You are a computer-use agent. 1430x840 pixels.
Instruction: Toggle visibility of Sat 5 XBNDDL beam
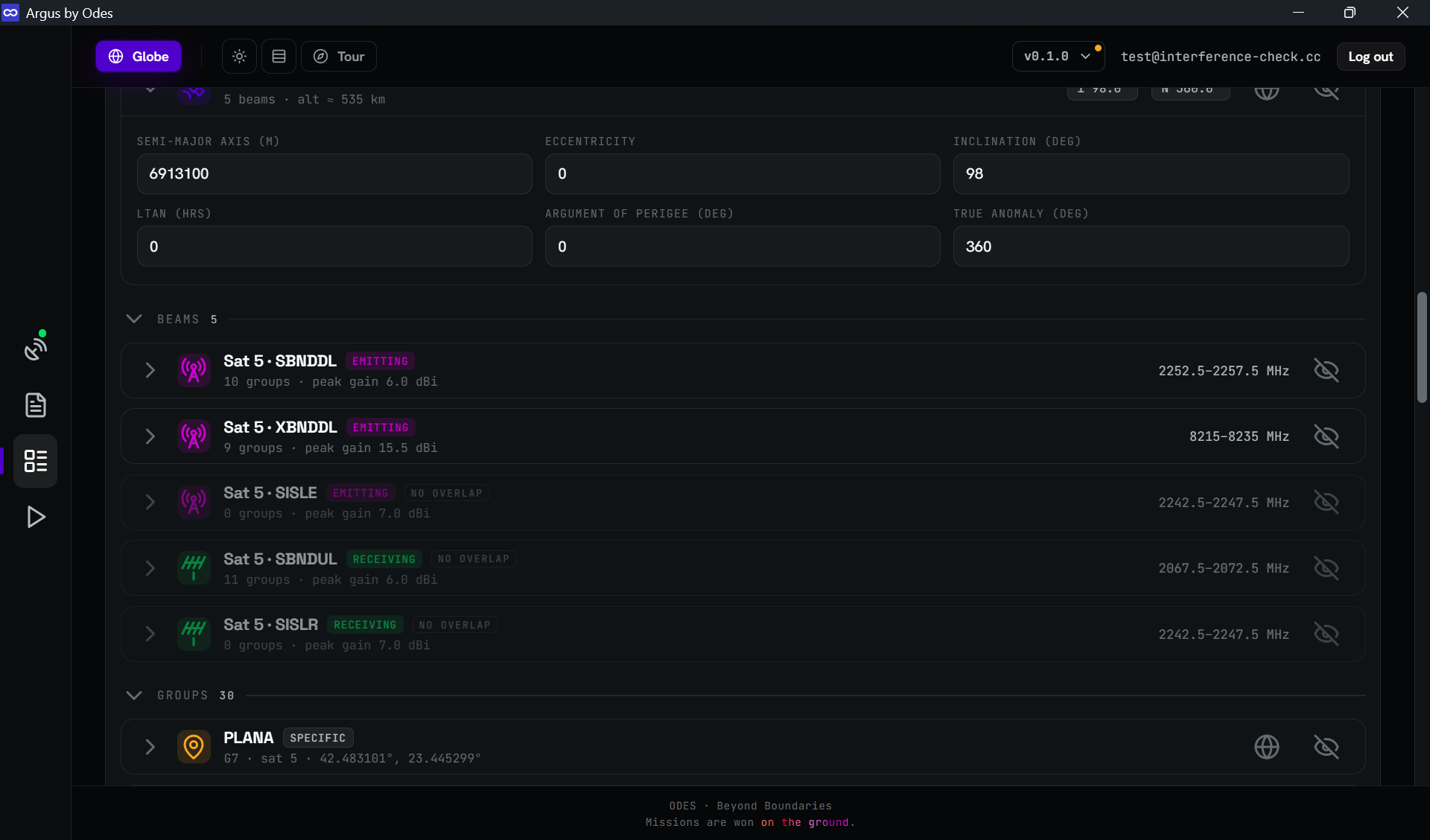pos(1326,436)
